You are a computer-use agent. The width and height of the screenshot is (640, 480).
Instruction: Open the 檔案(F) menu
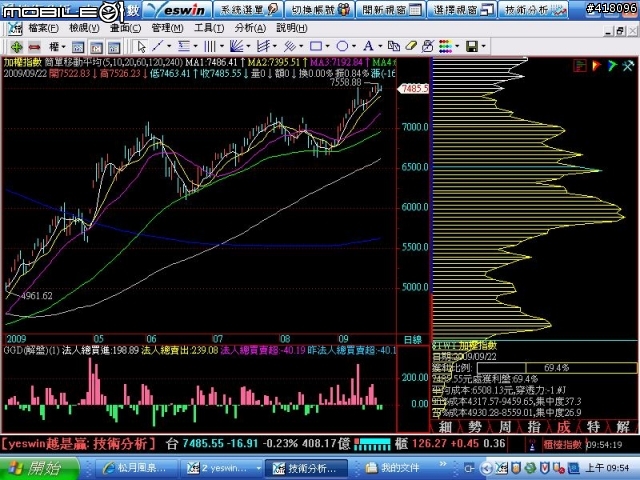click(43, 28)
